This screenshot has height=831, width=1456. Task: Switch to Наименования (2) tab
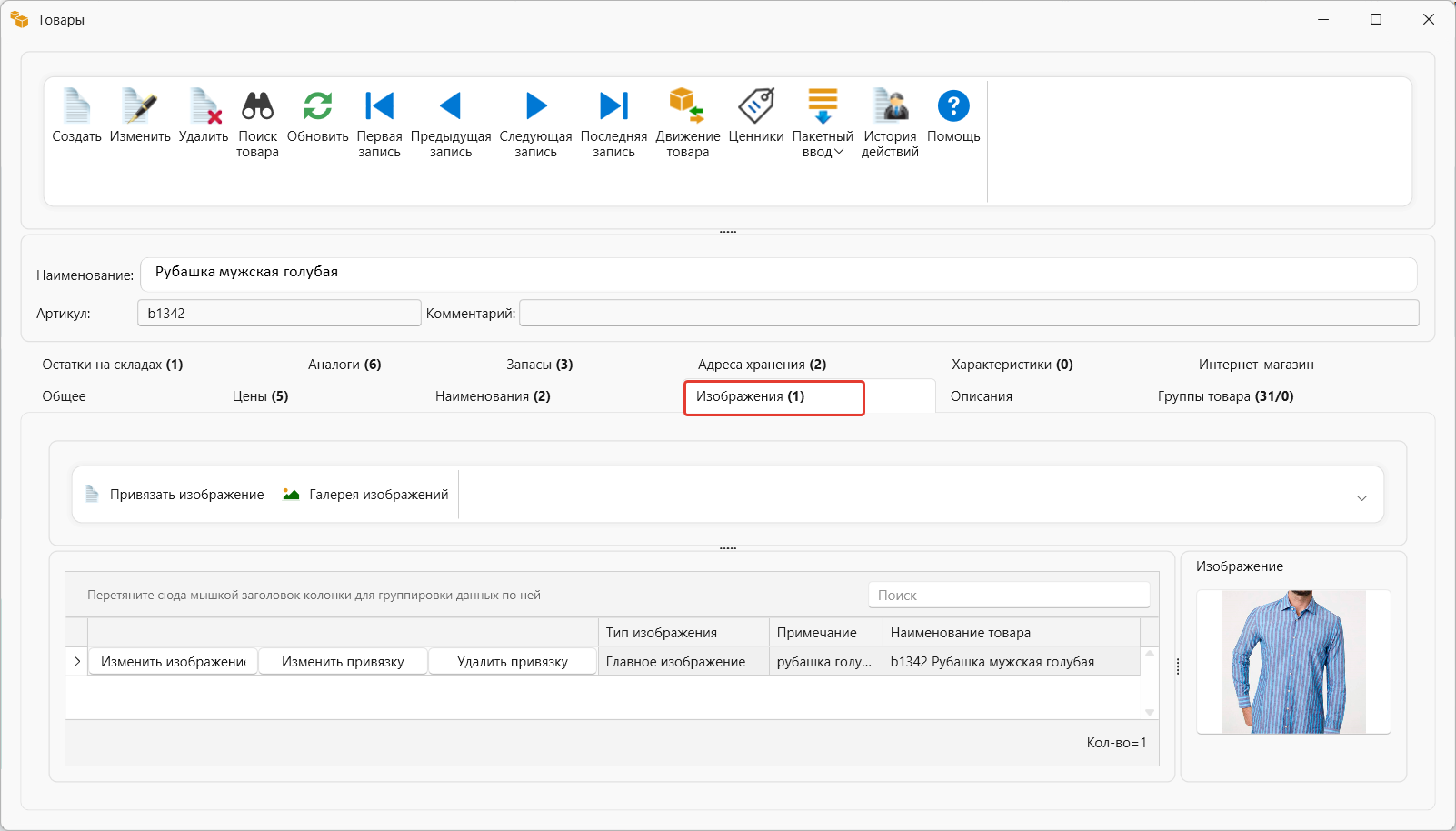tap(493, 396)
